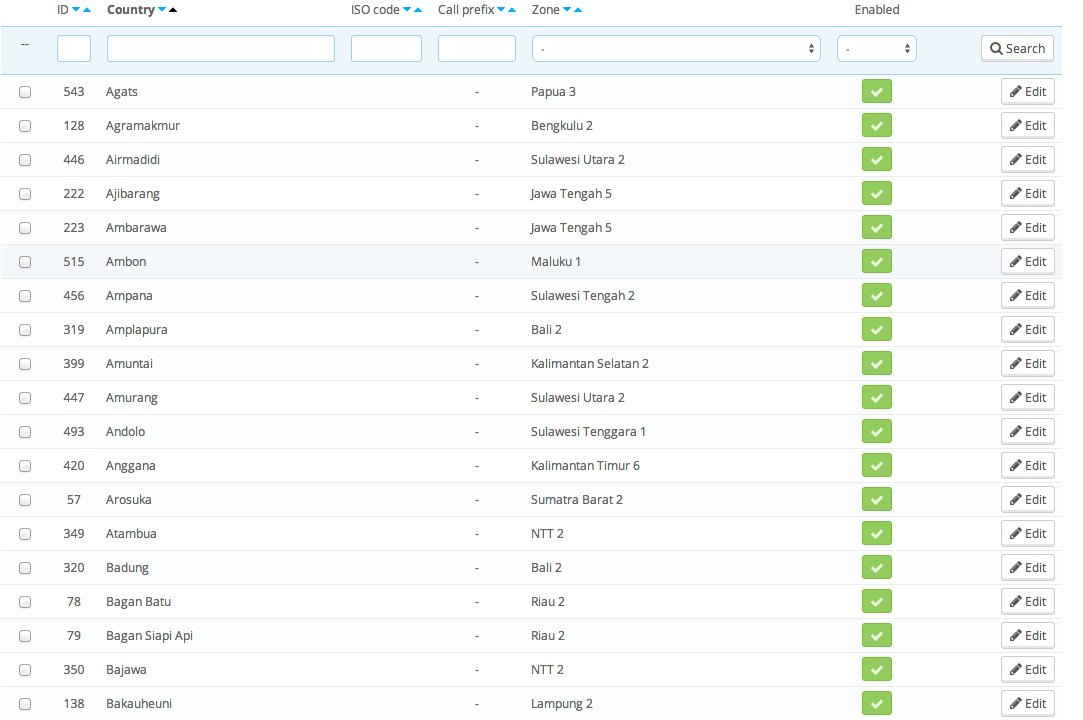Open the Enabled filter dropdown
The width and height of the screenshot is (1083, 720).
pos(876,48)
